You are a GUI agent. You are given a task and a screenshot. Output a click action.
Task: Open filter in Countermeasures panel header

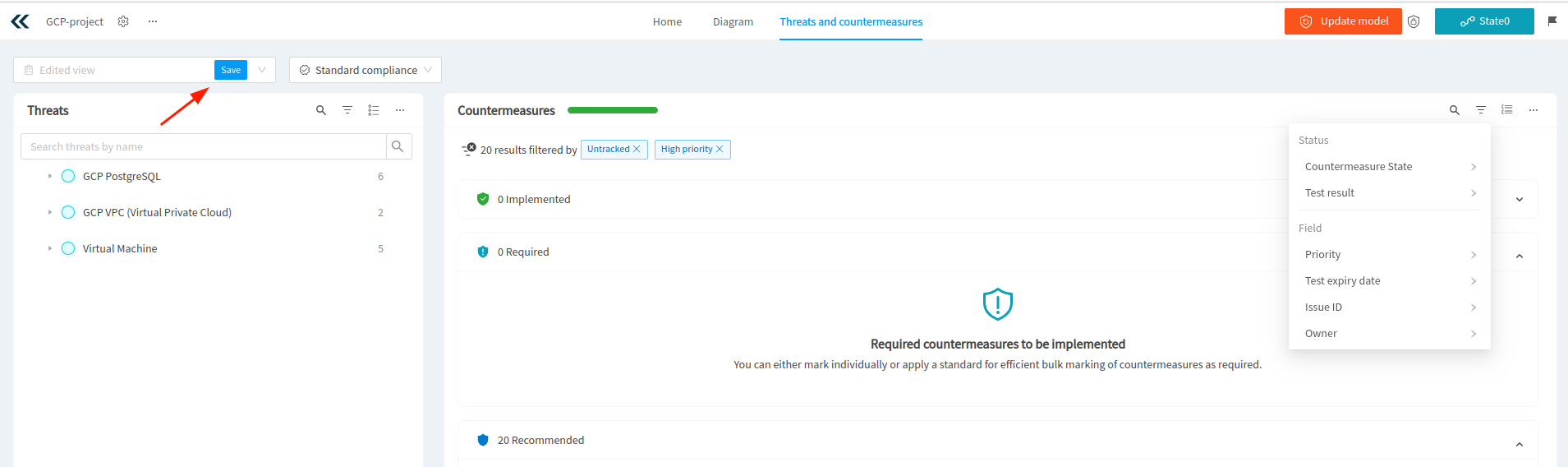click(1481, 110)
